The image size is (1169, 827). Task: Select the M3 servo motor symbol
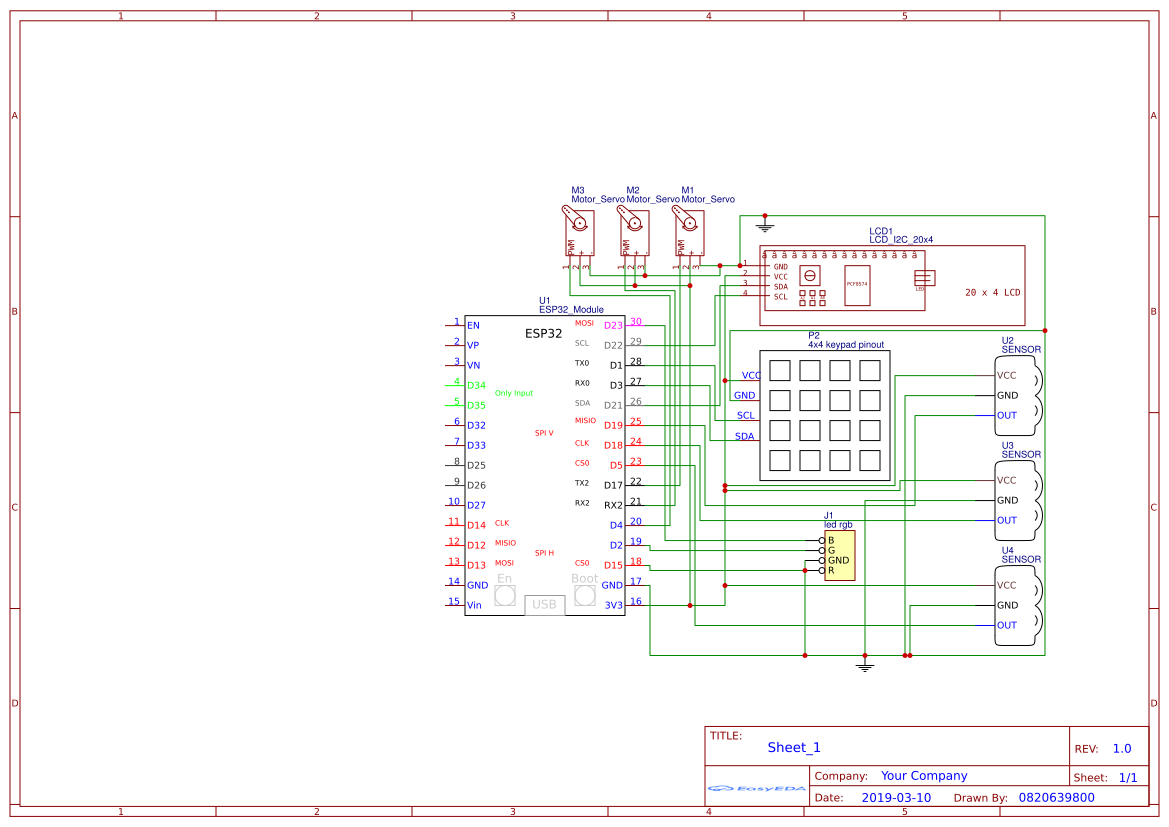tap(576, 232)
